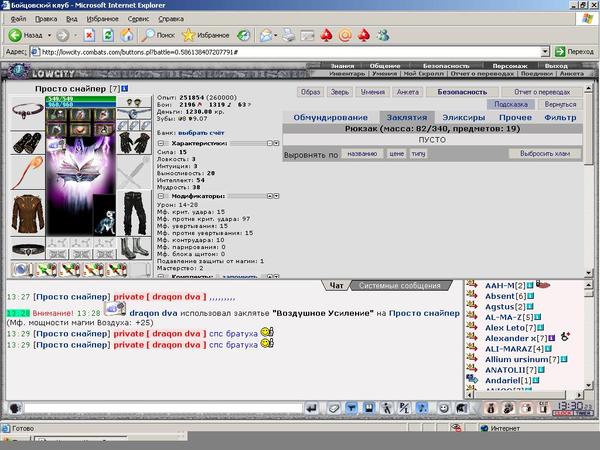Click the IE Refresh button
Viewport: 600px width, 450px height.
(108, 35)
